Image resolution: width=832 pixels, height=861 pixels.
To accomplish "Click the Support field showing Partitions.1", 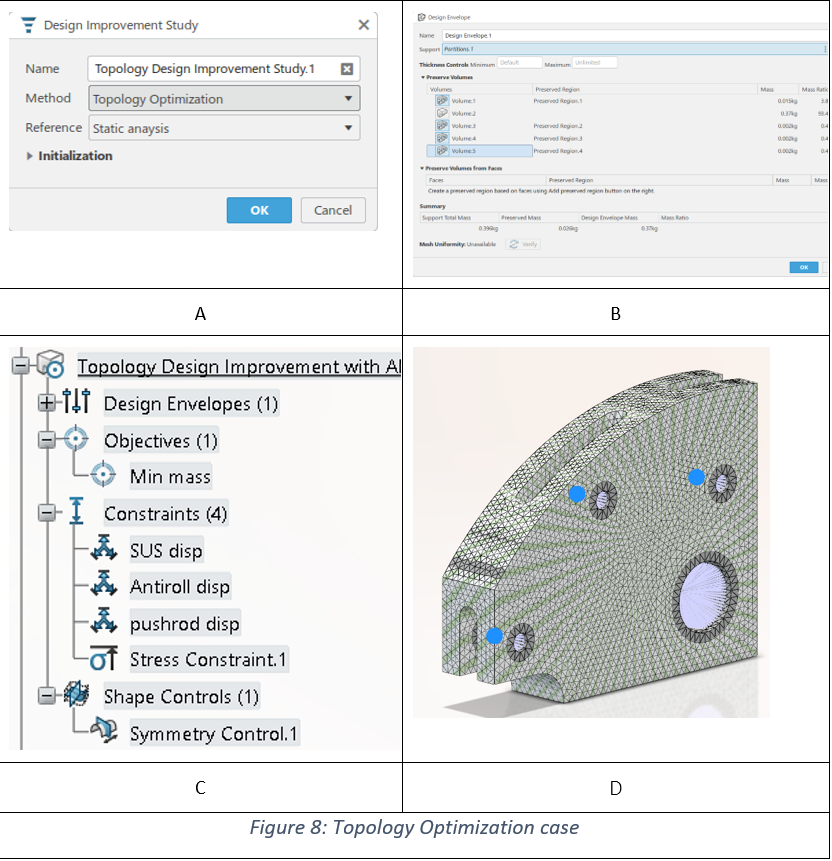I will (635, 49).
